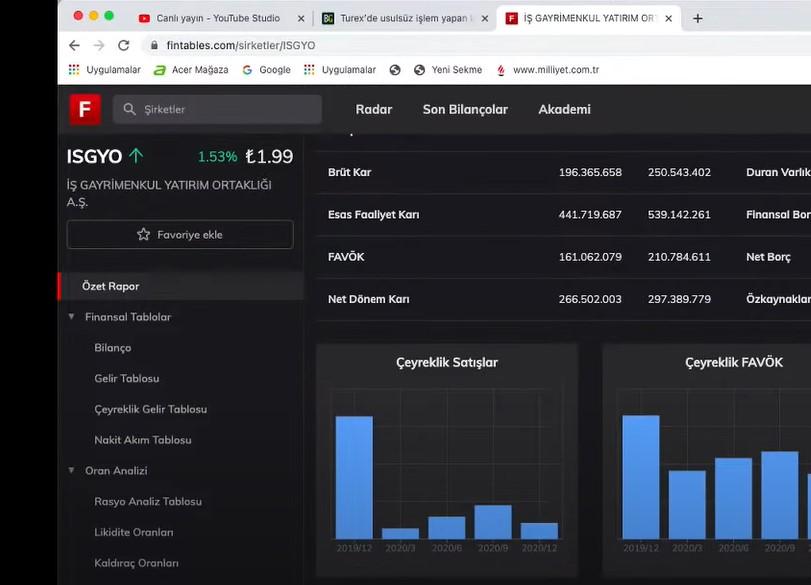Viewport: 811px width, 585px height.
Task: Open Rasyo Analiz Tablosu under Oran Analizi
Action: (148, 501)
